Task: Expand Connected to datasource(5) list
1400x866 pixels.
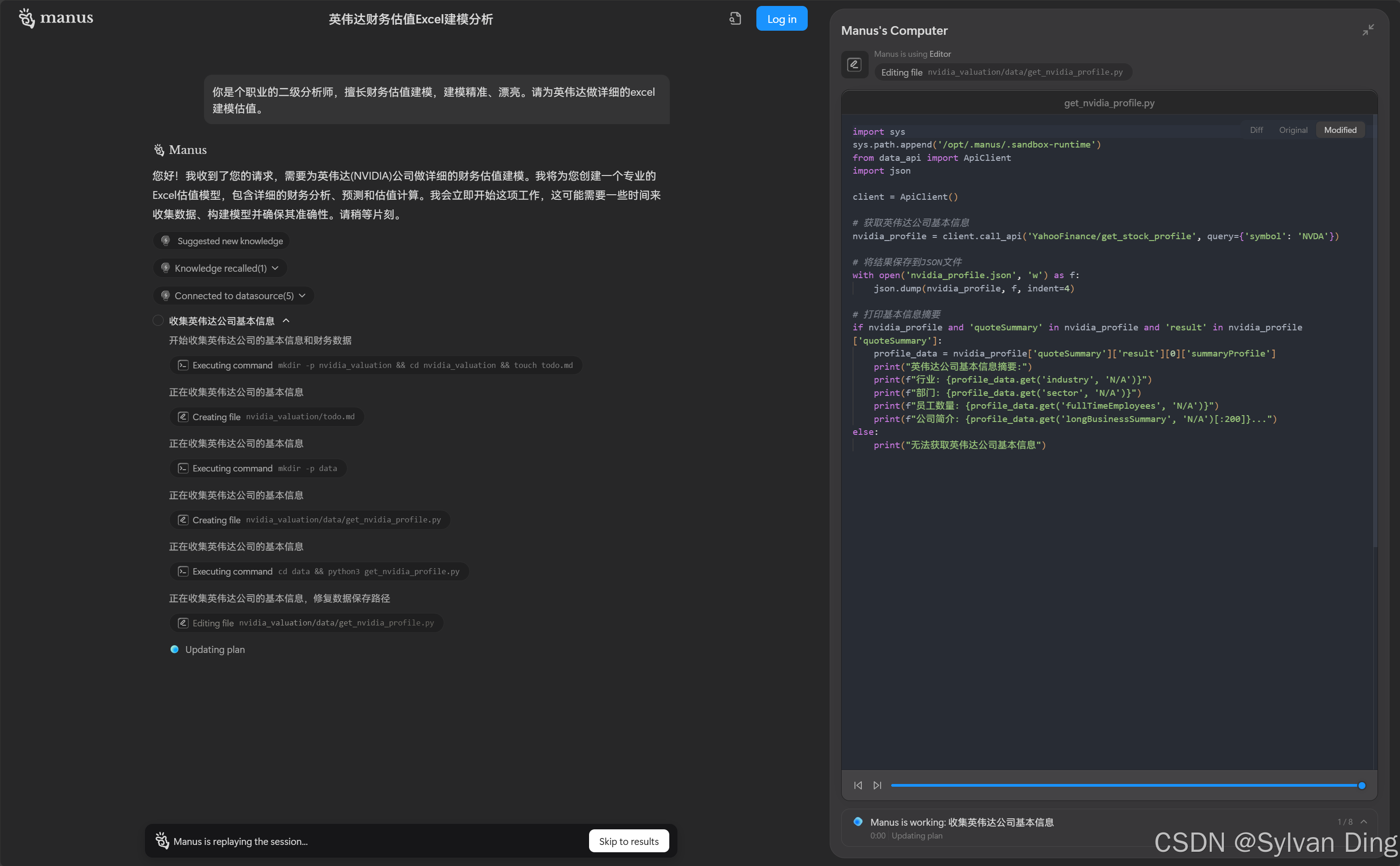Action: 234,296
